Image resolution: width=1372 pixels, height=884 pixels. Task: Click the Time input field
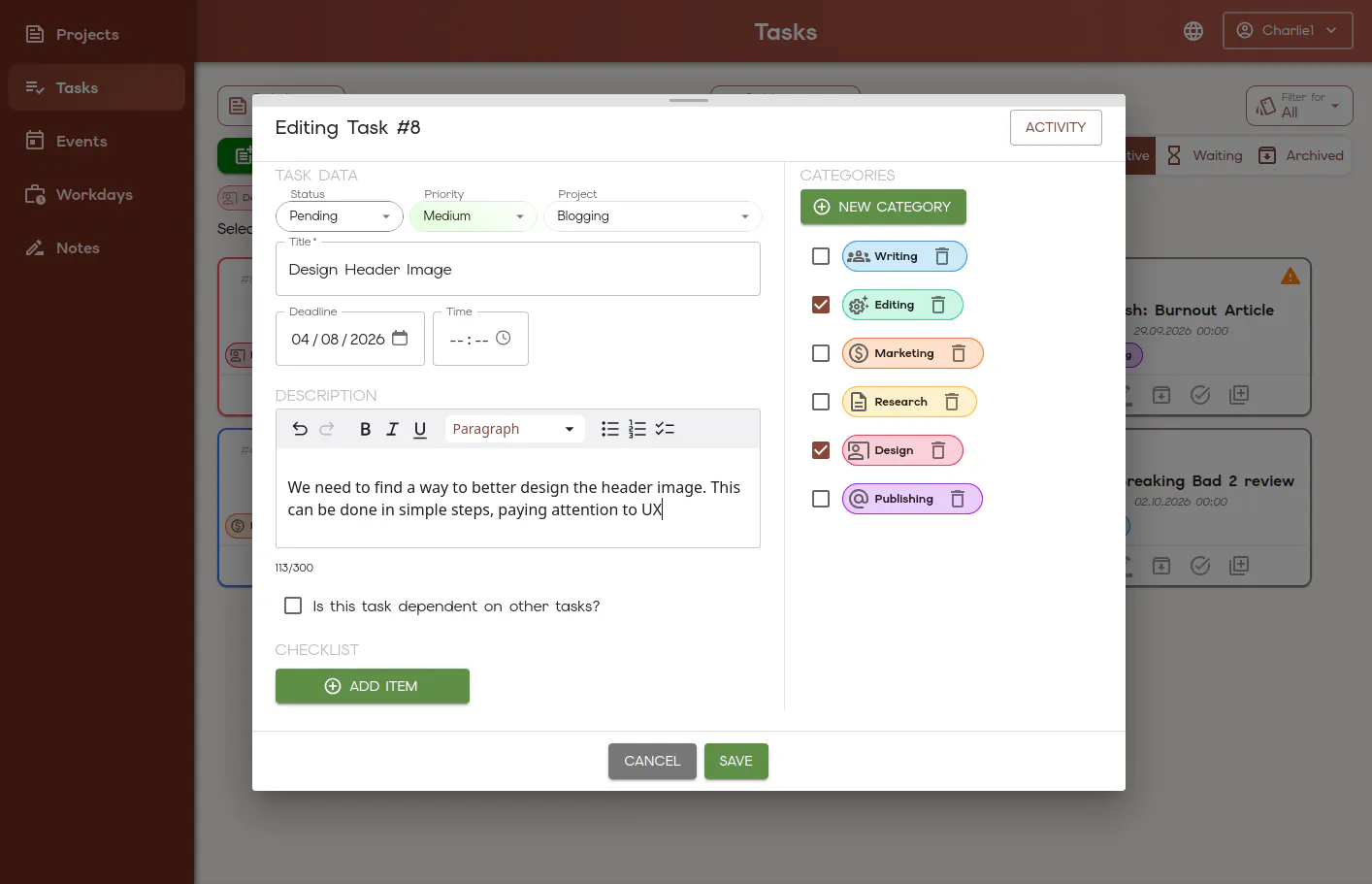point(480,339)
